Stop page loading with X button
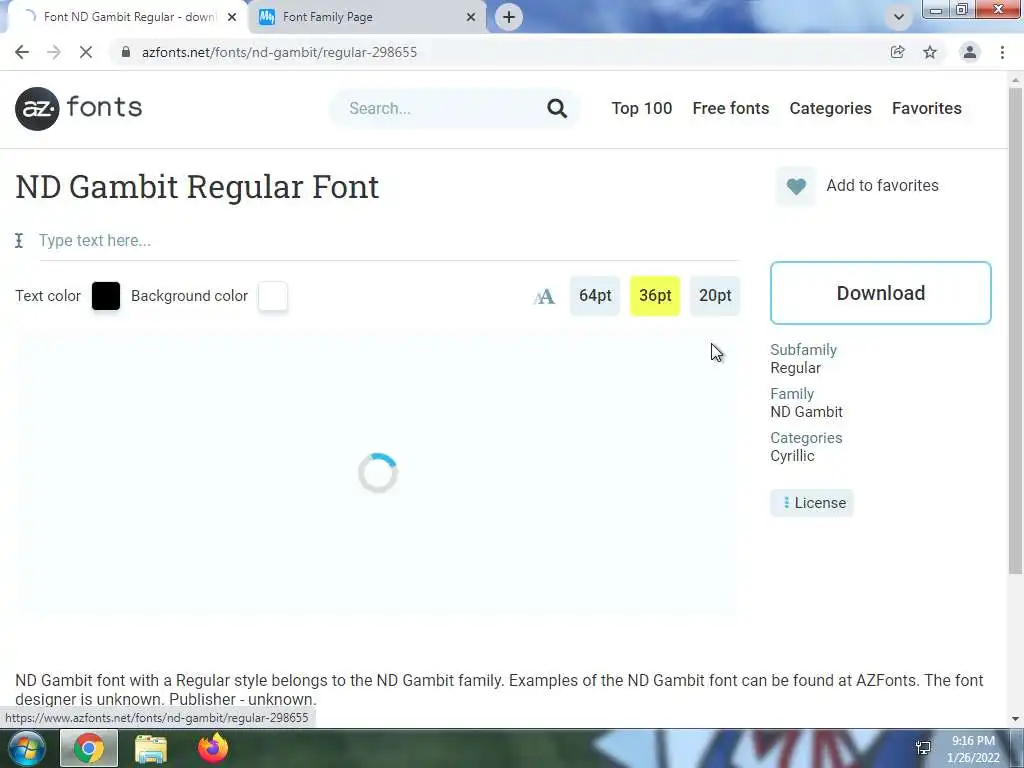The height and width of the screenshot is (768, 1024). [x=86, y=52]
